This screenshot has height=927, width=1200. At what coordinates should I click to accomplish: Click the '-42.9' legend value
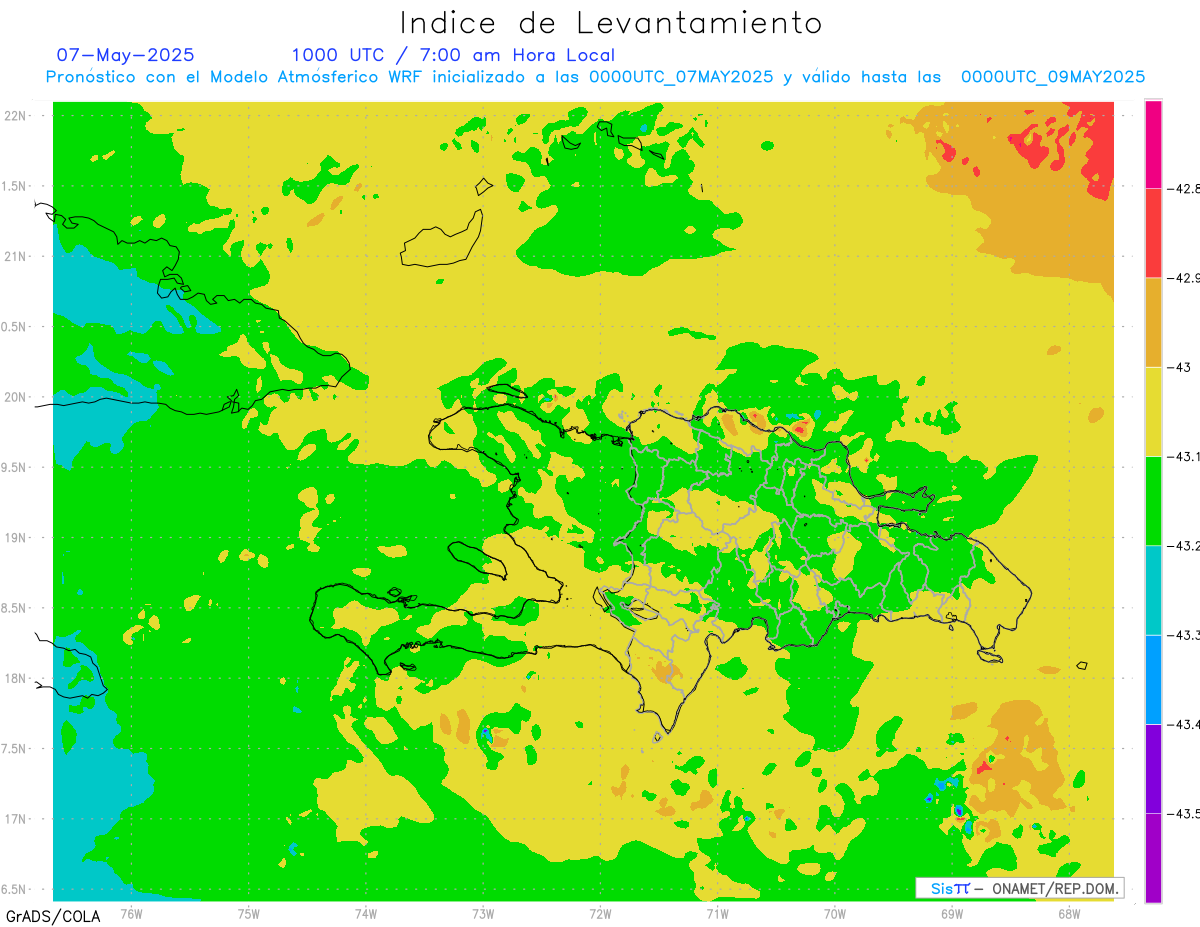coord(1183,277)
